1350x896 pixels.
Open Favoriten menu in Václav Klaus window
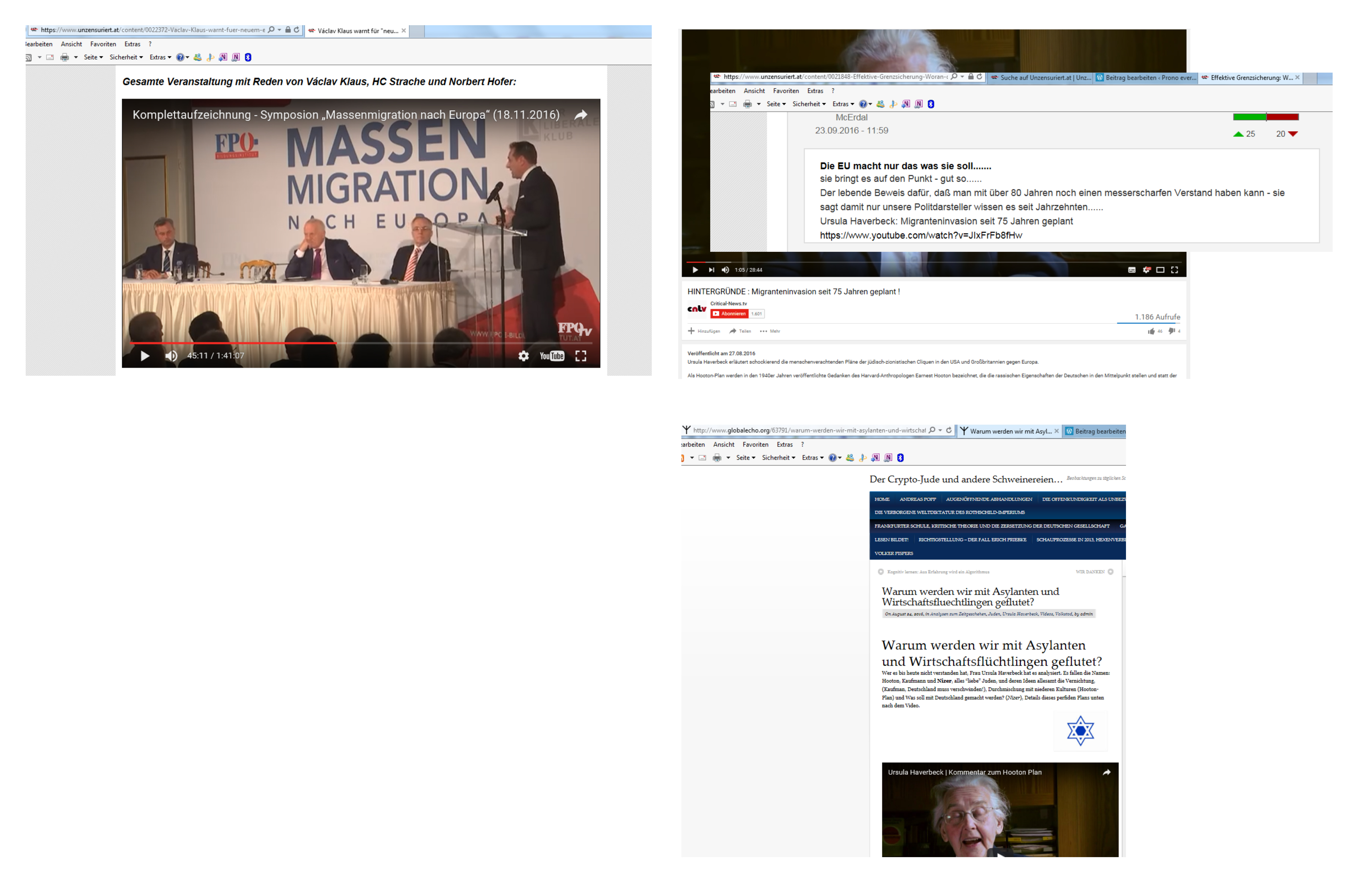103,44
